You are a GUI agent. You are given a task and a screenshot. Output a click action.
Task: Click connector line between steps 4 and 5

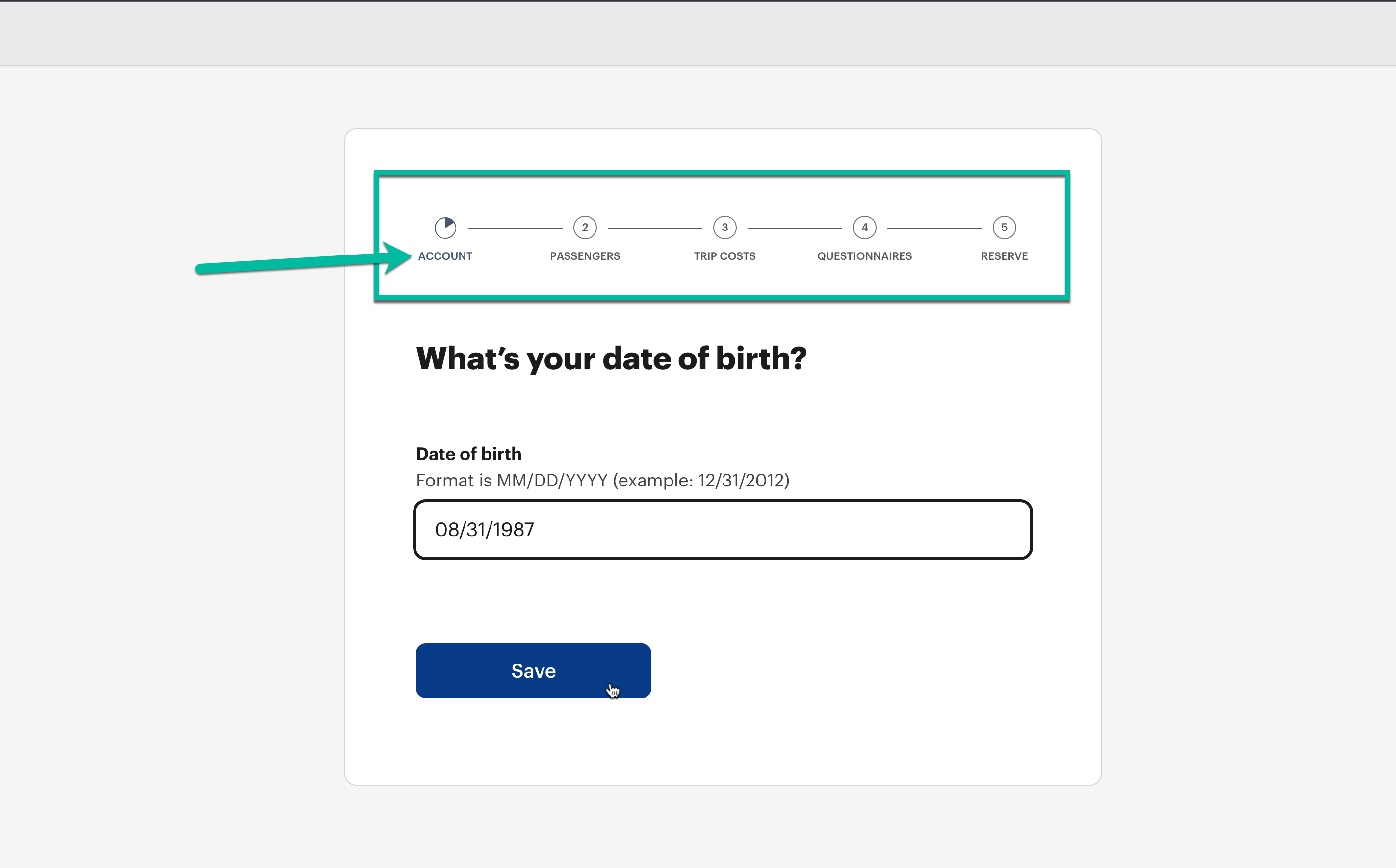point(934,229)
